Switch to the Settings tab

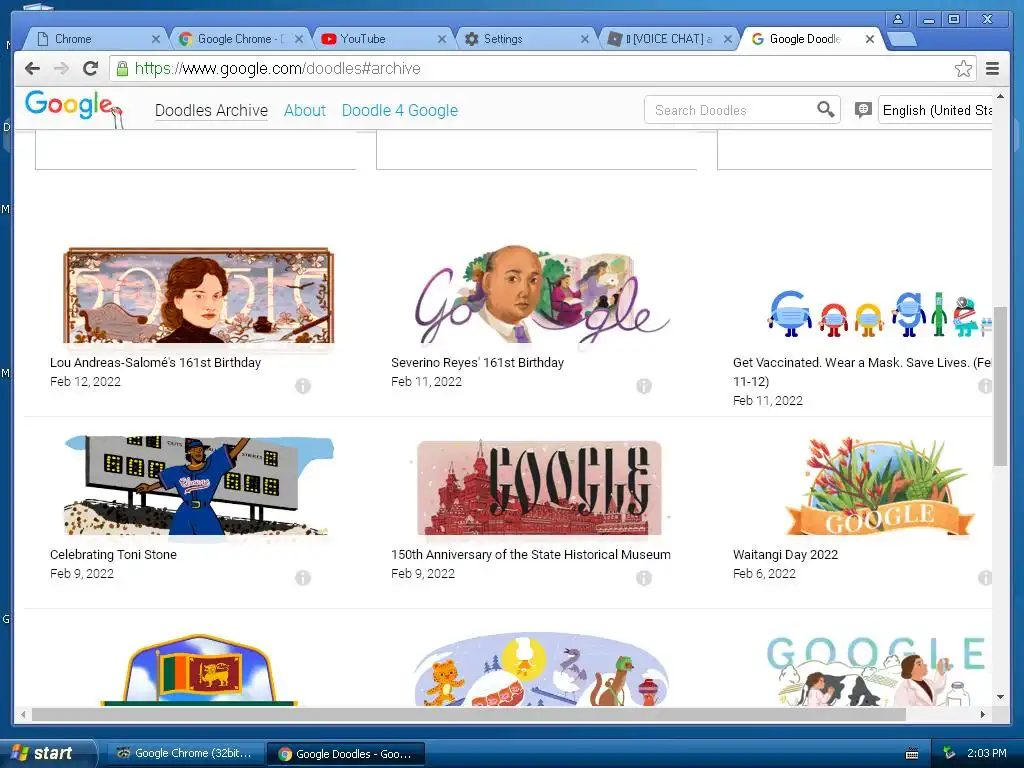point(524,39)
